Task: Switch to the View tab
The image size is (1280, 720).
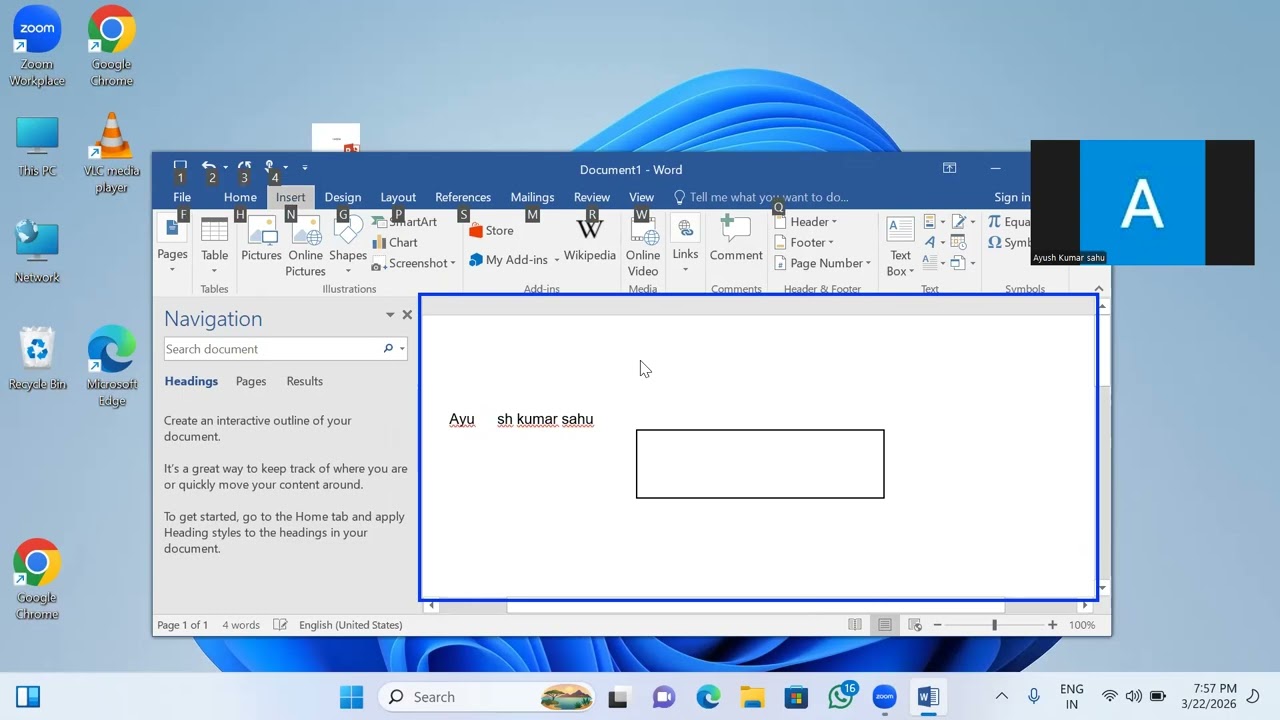Action: [642, 197]
